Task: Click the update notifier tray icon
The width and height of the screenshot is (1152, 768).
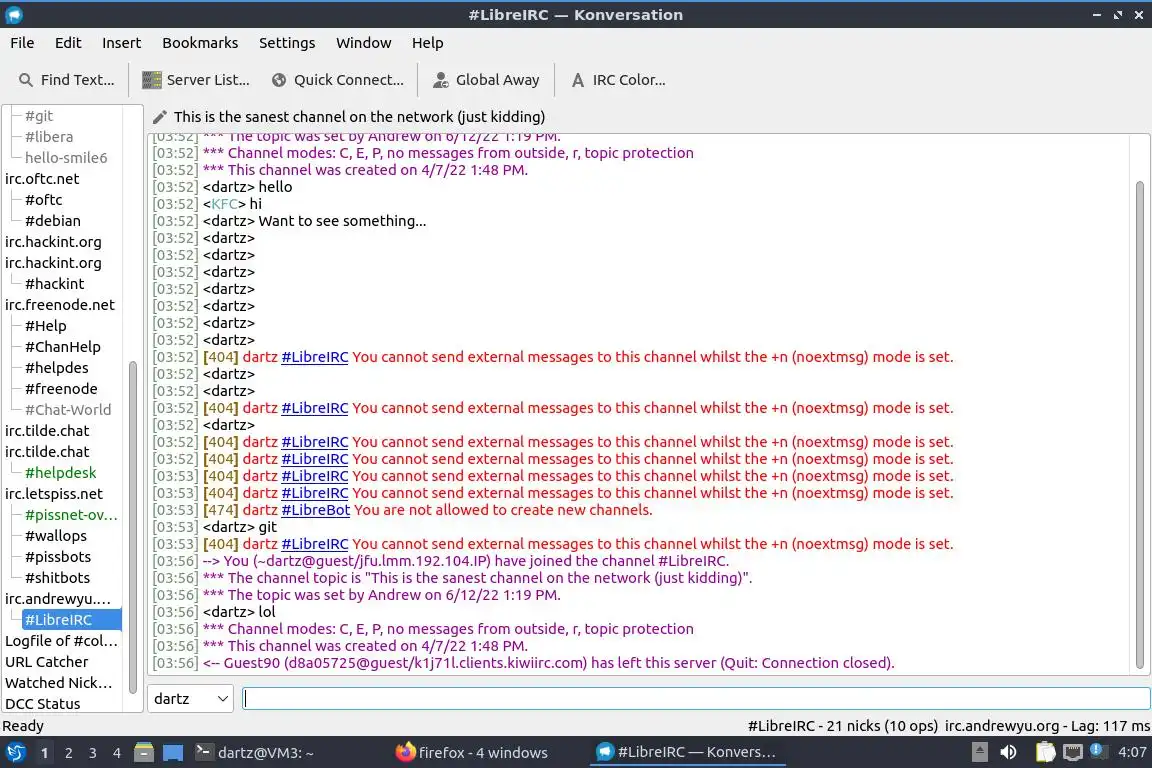Action: (1097, 751)
